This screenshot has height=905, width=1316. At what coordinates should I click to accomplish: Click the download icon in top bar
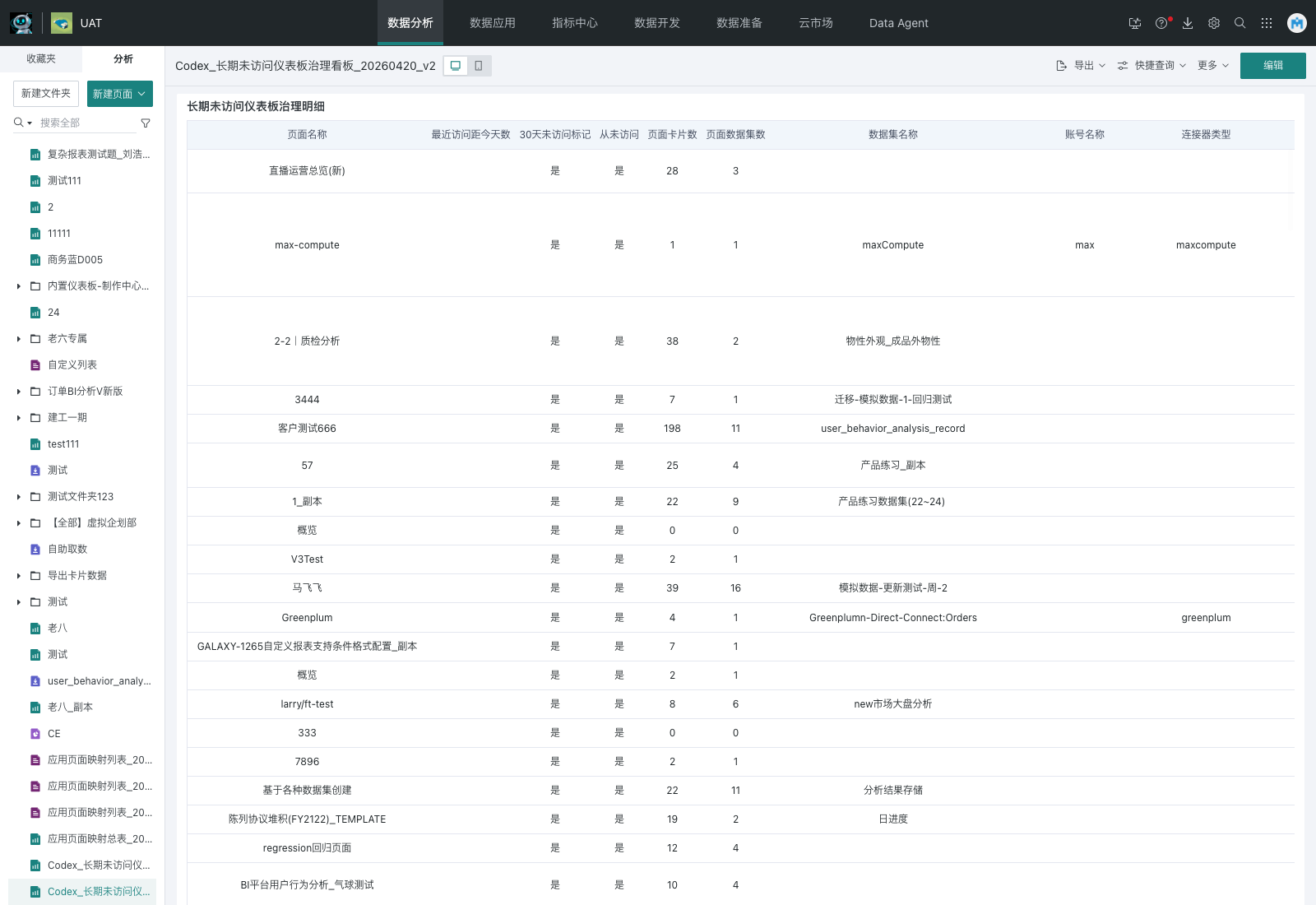pyautogui.click(x=1188, y=23)
